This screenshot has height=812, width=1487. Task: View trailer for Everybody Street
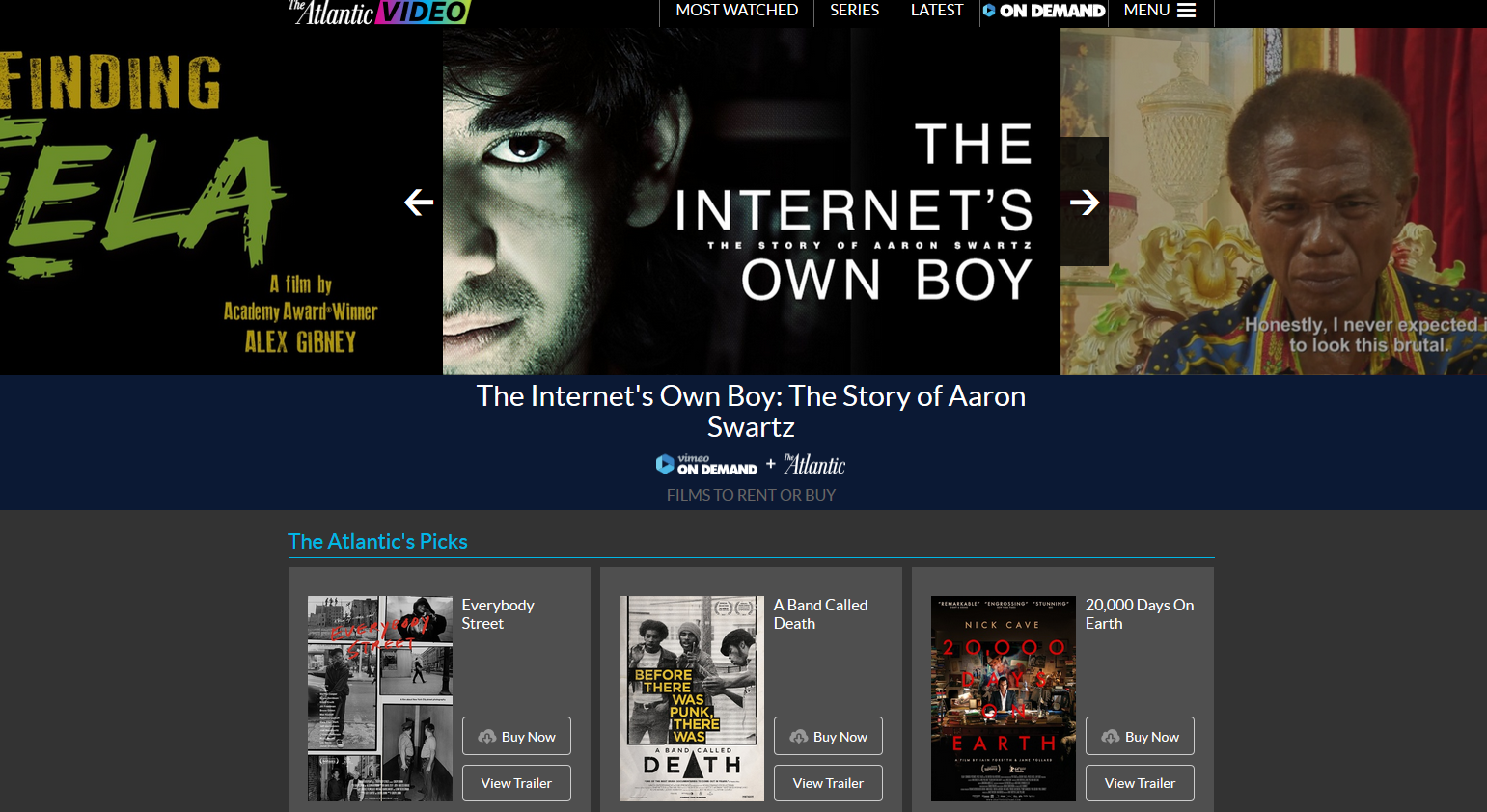point(516,783)
